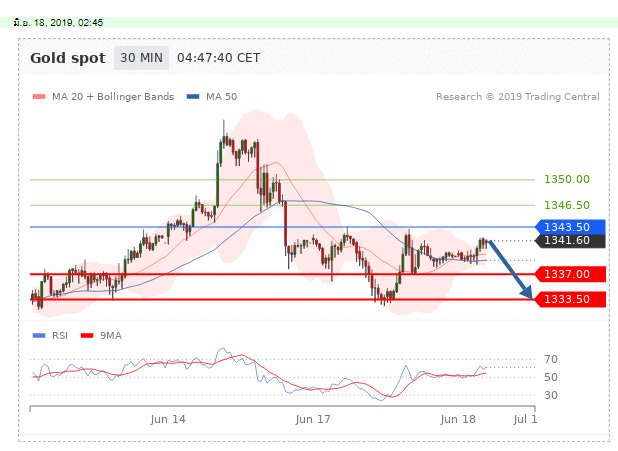Click the RSI 30 level label
This screenshot has height=451, width=618.
click(551, 395)
